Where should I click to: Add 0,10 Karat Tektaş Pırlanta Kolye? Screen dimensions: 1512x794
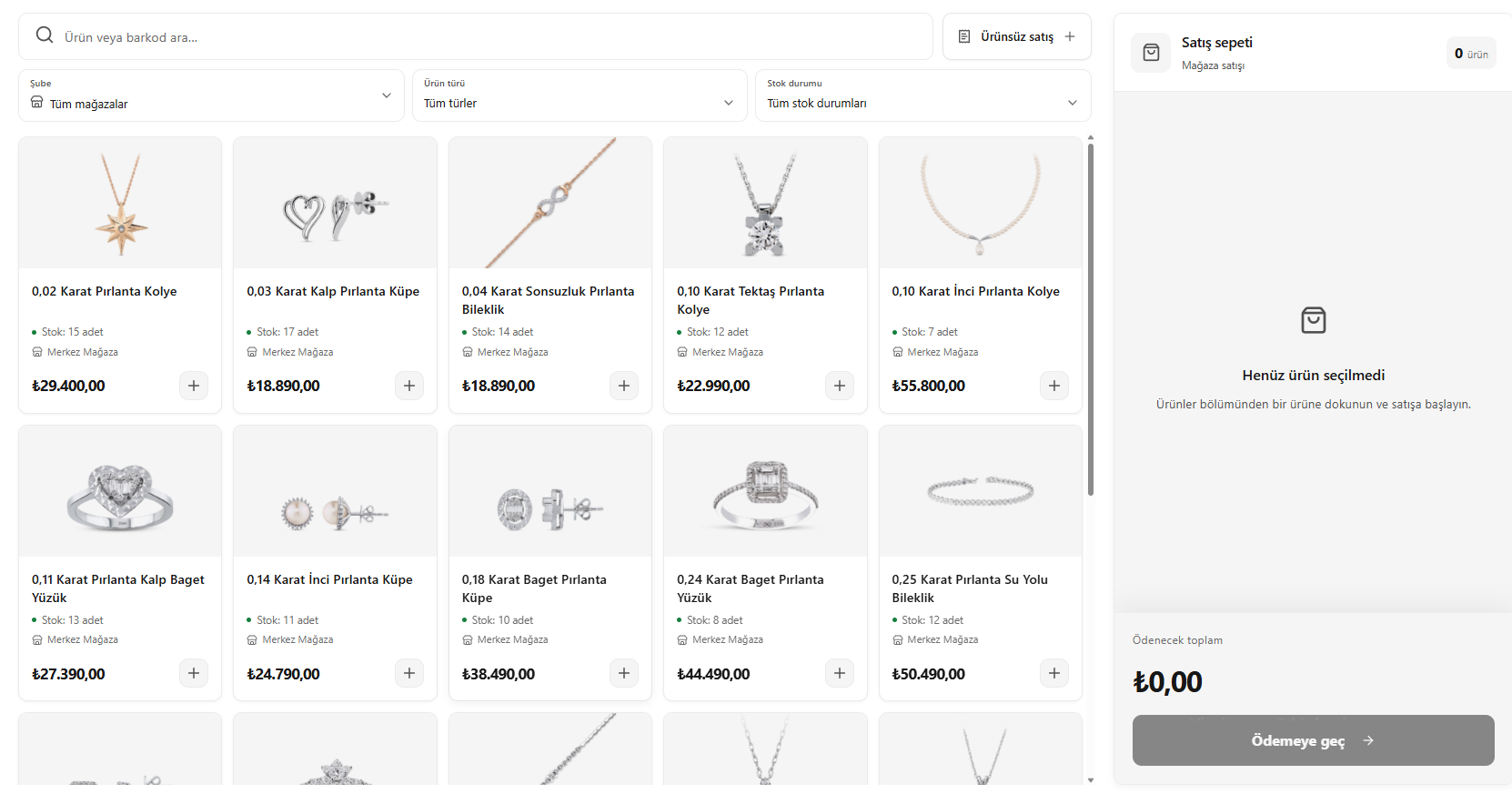[840, 386]
